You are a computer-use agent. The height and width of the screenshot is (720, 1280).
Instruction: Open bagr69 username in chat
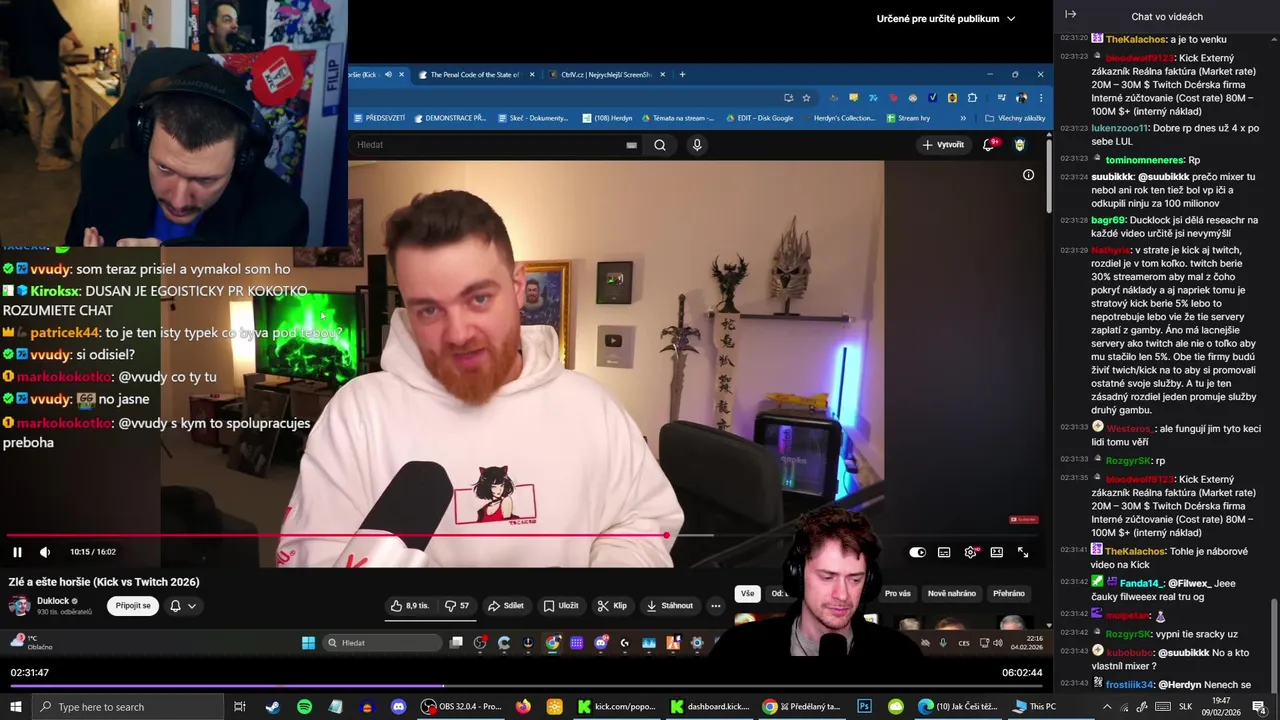1108,220
